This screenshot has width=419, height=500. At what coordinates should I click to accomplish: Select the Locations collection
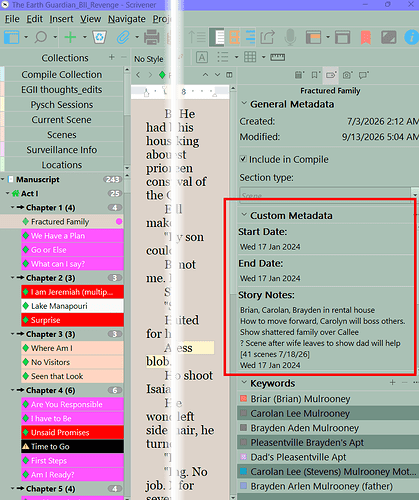[x=62, y=165]
